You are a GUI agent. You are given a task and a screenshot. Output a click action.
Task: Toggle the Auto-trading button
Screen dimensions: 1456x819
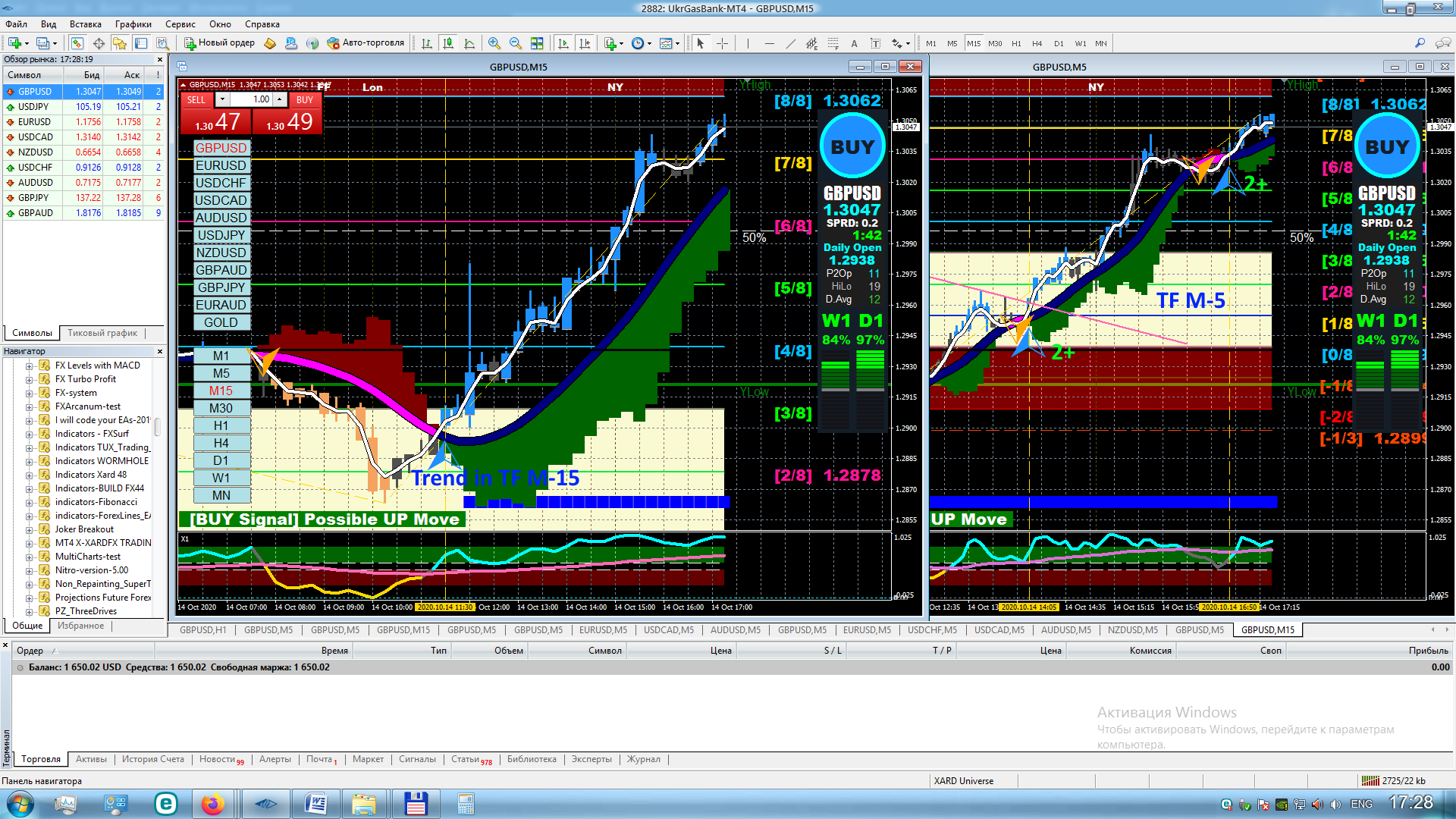point(366,43)
